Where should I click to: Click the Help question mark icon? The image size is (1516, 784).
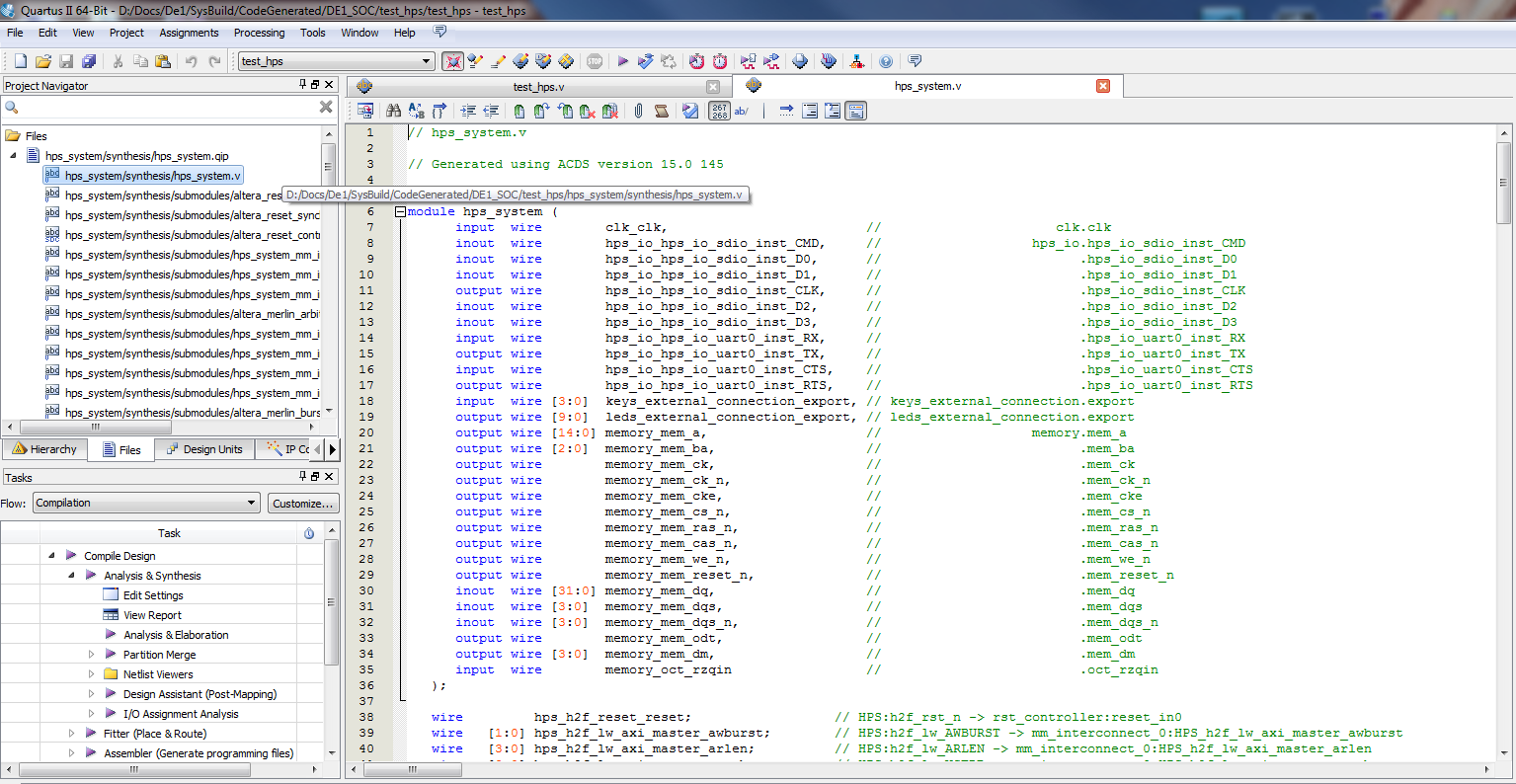click(886, 61)
